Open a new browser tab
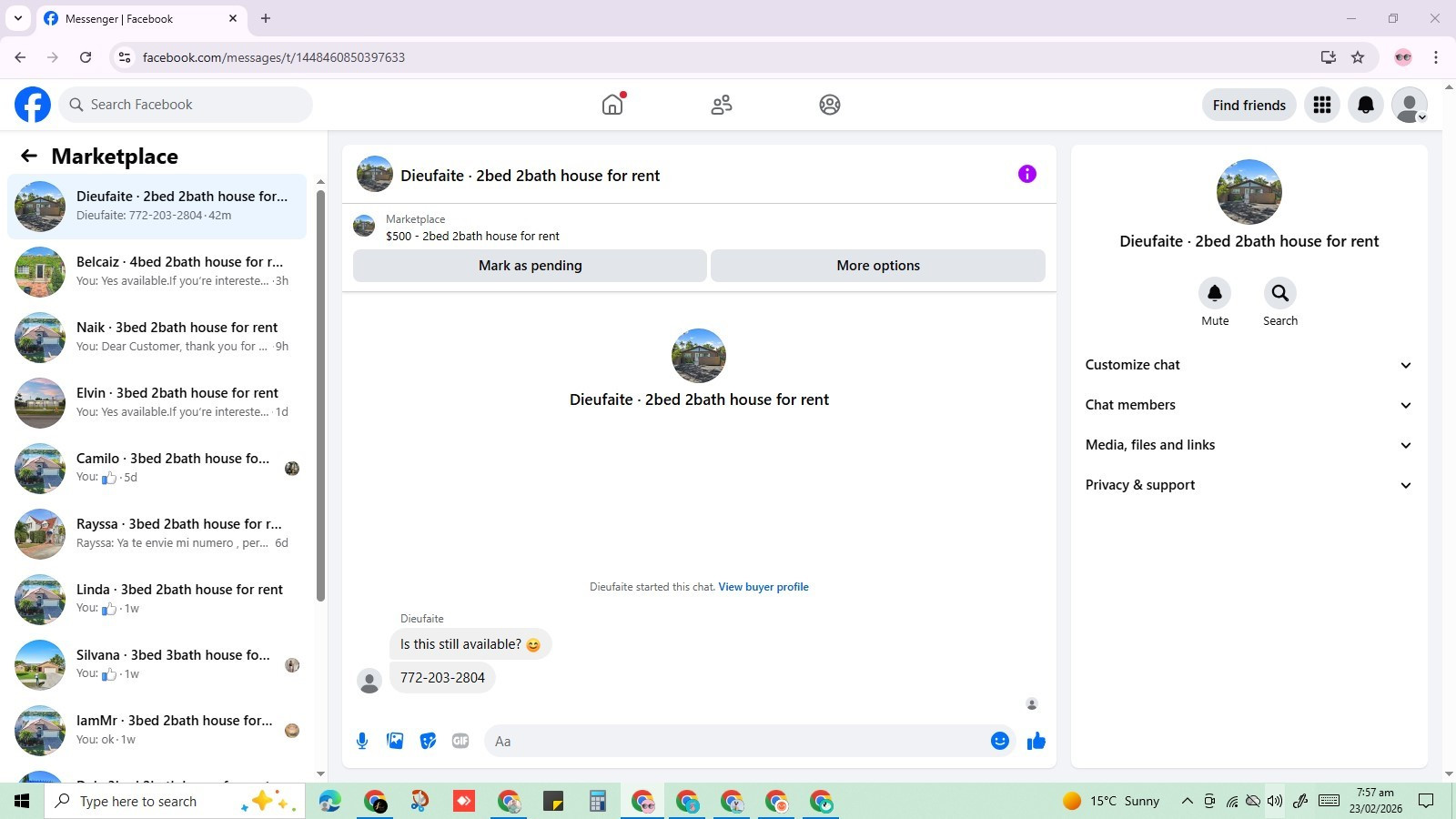This screenshot has height=819, width=1456. click(266, 18)
